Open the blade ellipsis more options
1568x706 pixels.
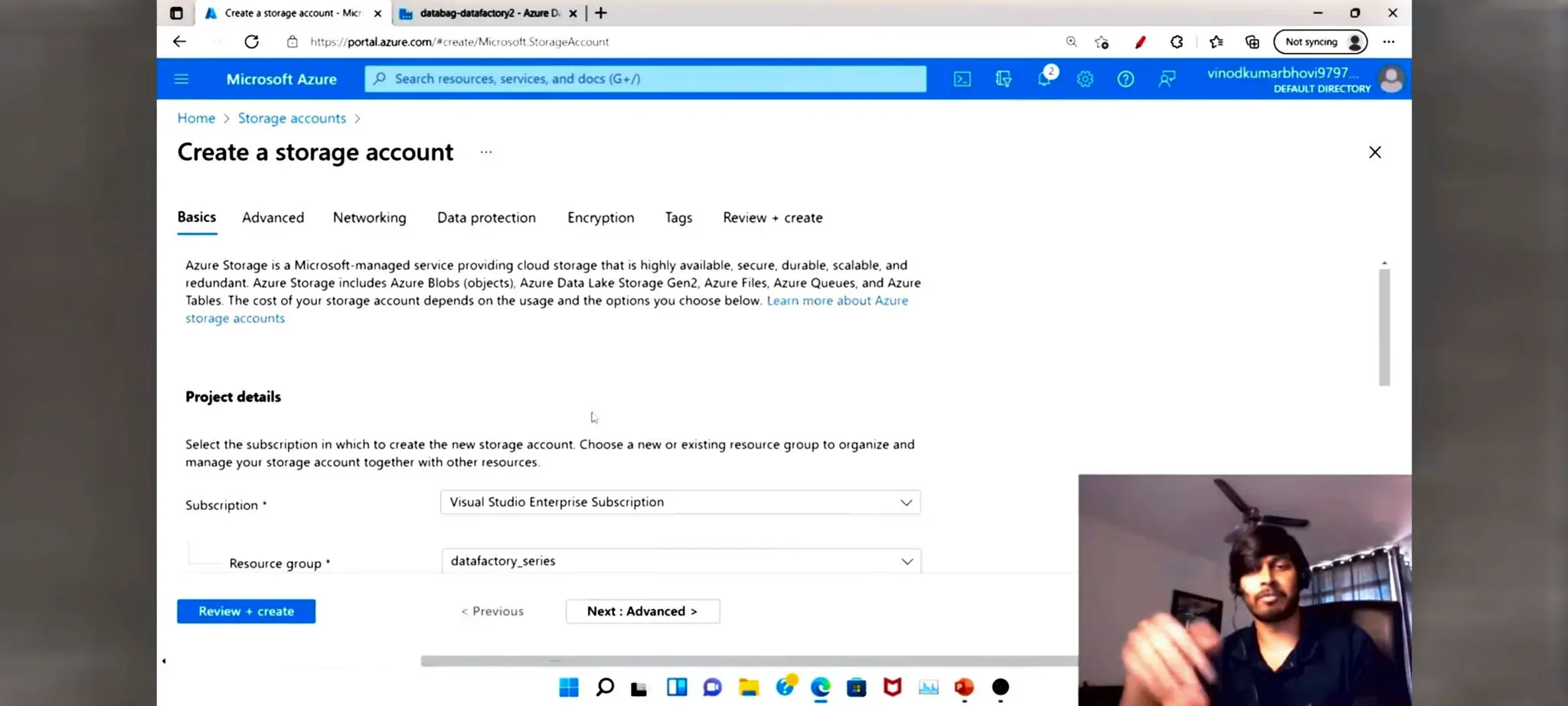486,152
